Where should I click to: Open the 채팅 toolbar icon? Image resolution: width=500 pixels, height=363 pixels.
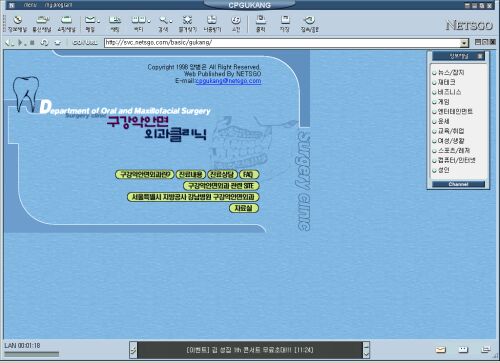[115, 23]
